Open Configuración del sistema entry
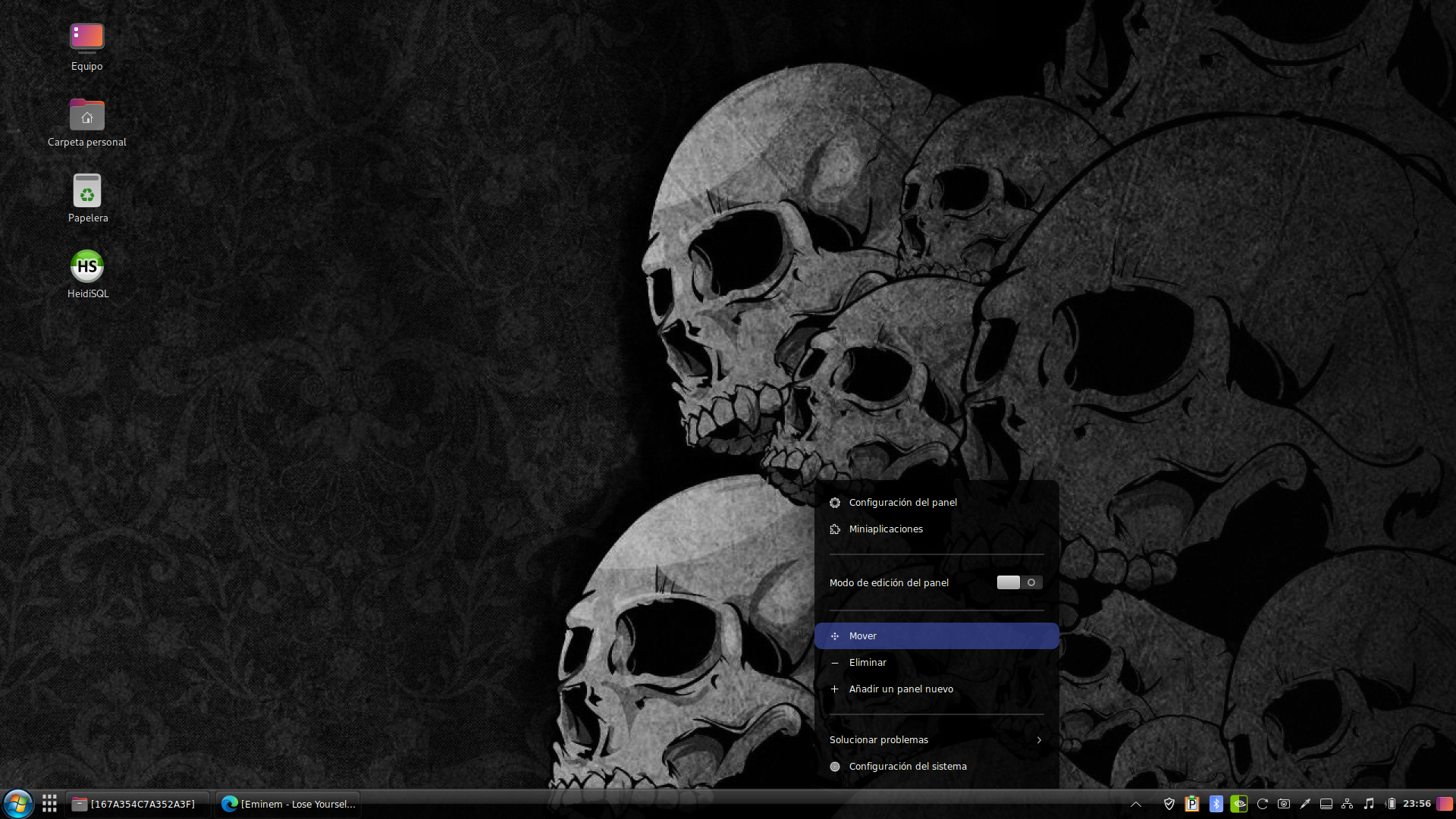 (x=937, y=767)
